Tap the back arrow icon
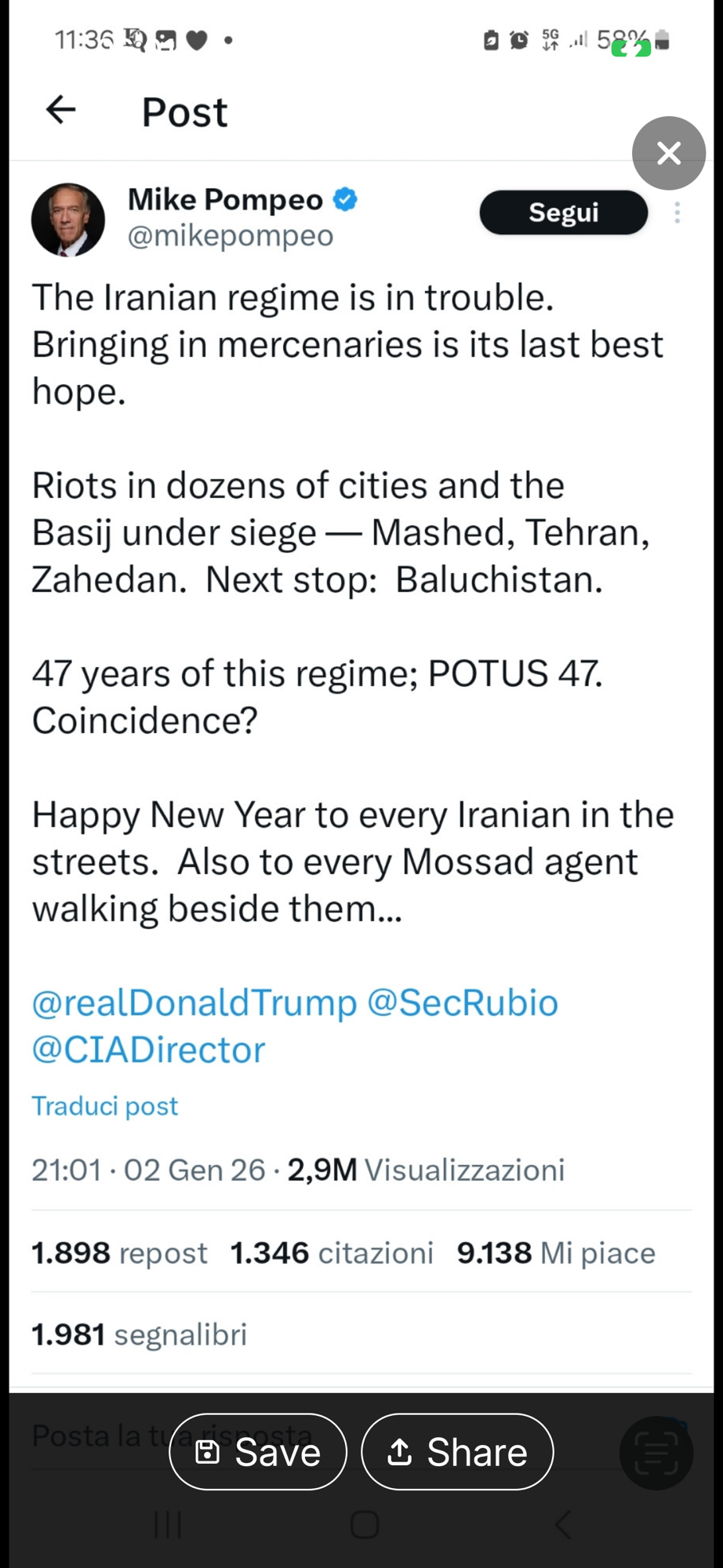Viewport: 723px width, 1568px height. pos(61,110)
